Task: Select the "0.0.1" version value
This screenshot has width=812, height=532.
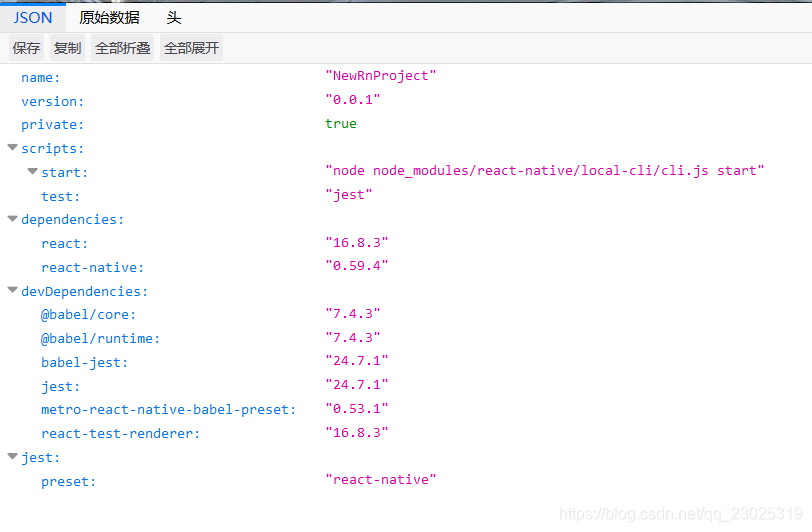Action: 353,99
